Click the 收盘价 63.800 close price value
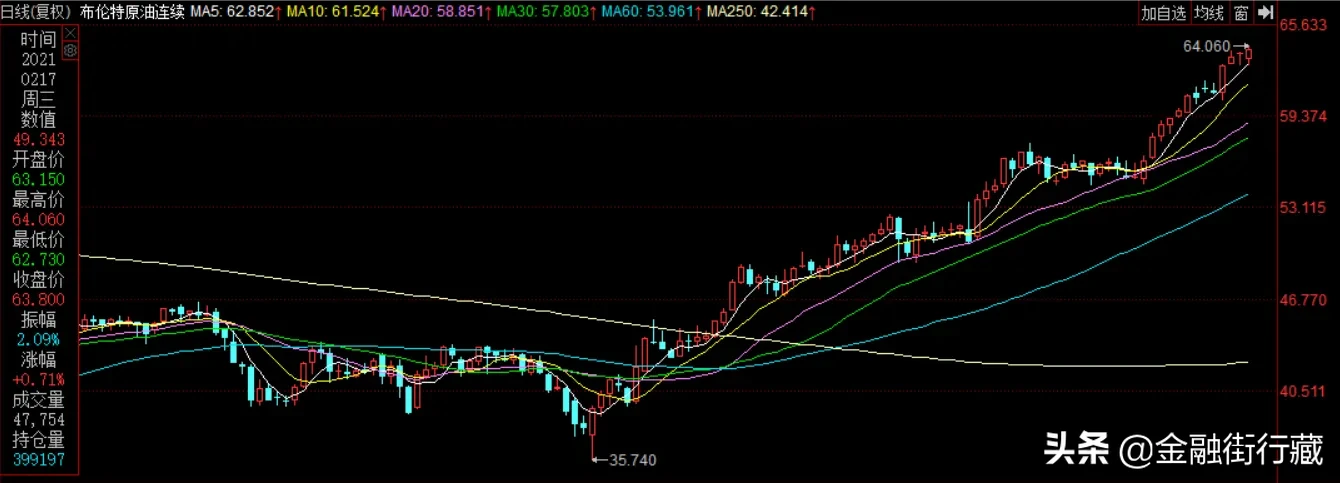 click(38, 299)
